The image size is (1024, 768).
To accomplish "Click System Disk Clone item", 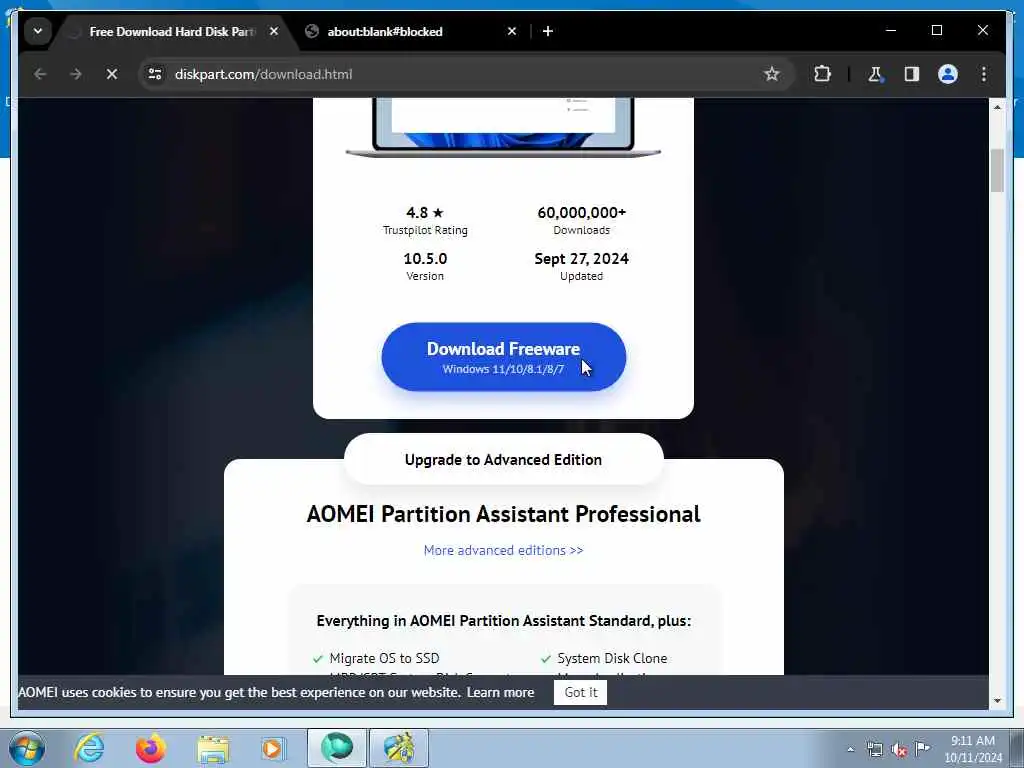I will point(612,658).
